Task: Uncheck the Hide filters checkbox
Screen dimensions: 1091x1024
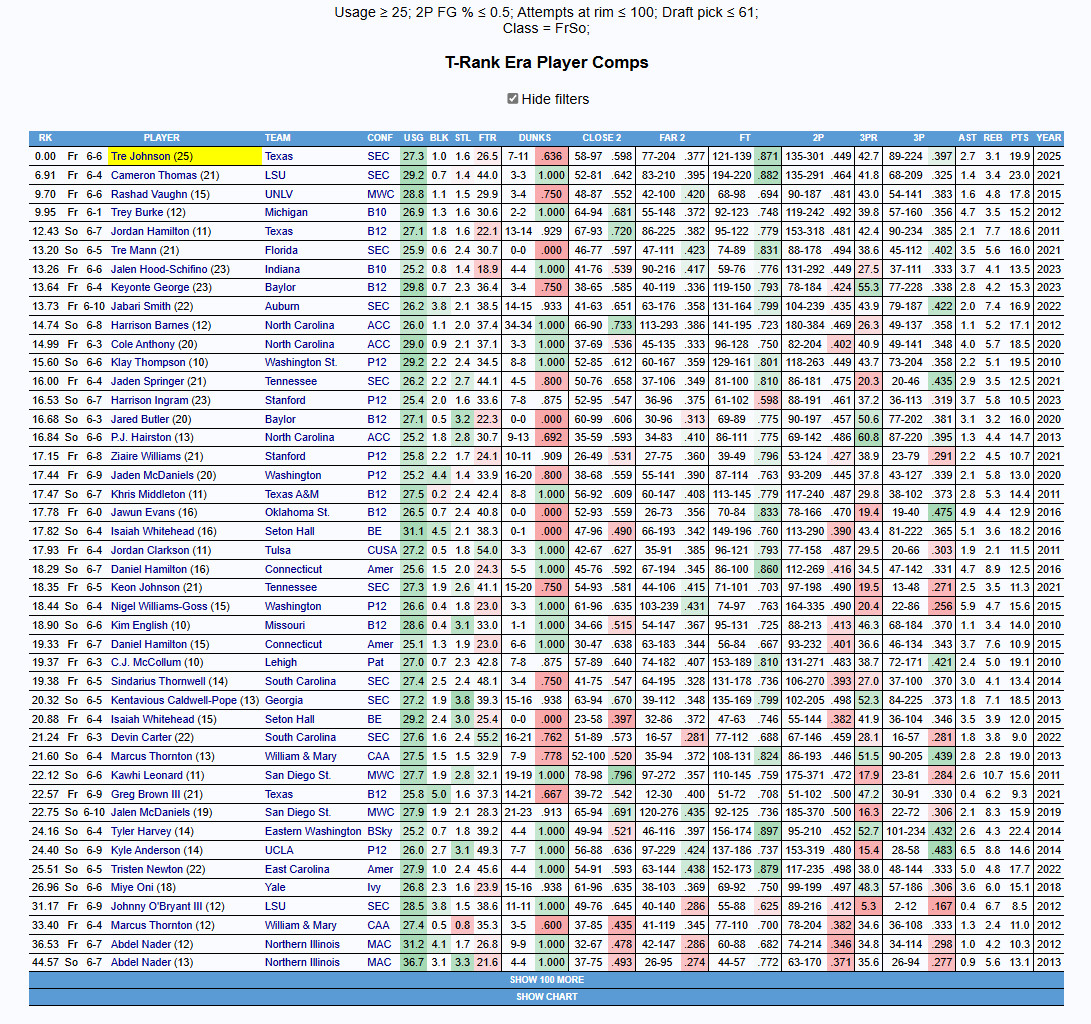Action: 513,99
